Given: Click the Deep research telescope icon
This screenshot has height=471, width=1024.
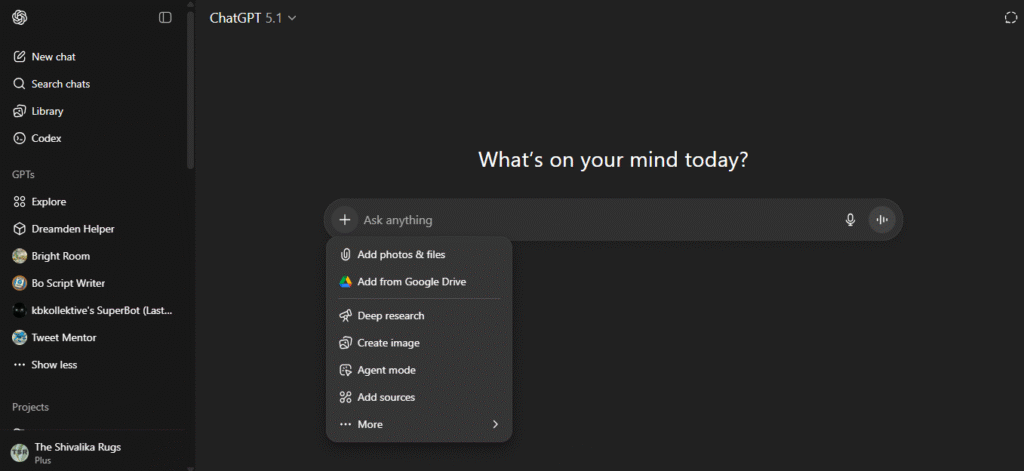Looking at the screenshot, I should point(345,316).
